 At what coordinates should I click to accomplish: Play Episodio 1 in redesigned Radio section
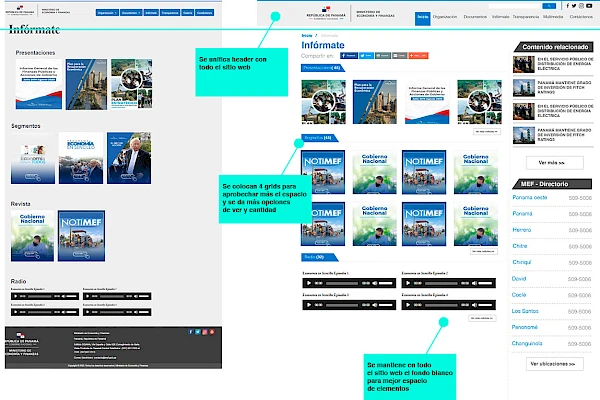click(309, 283)
